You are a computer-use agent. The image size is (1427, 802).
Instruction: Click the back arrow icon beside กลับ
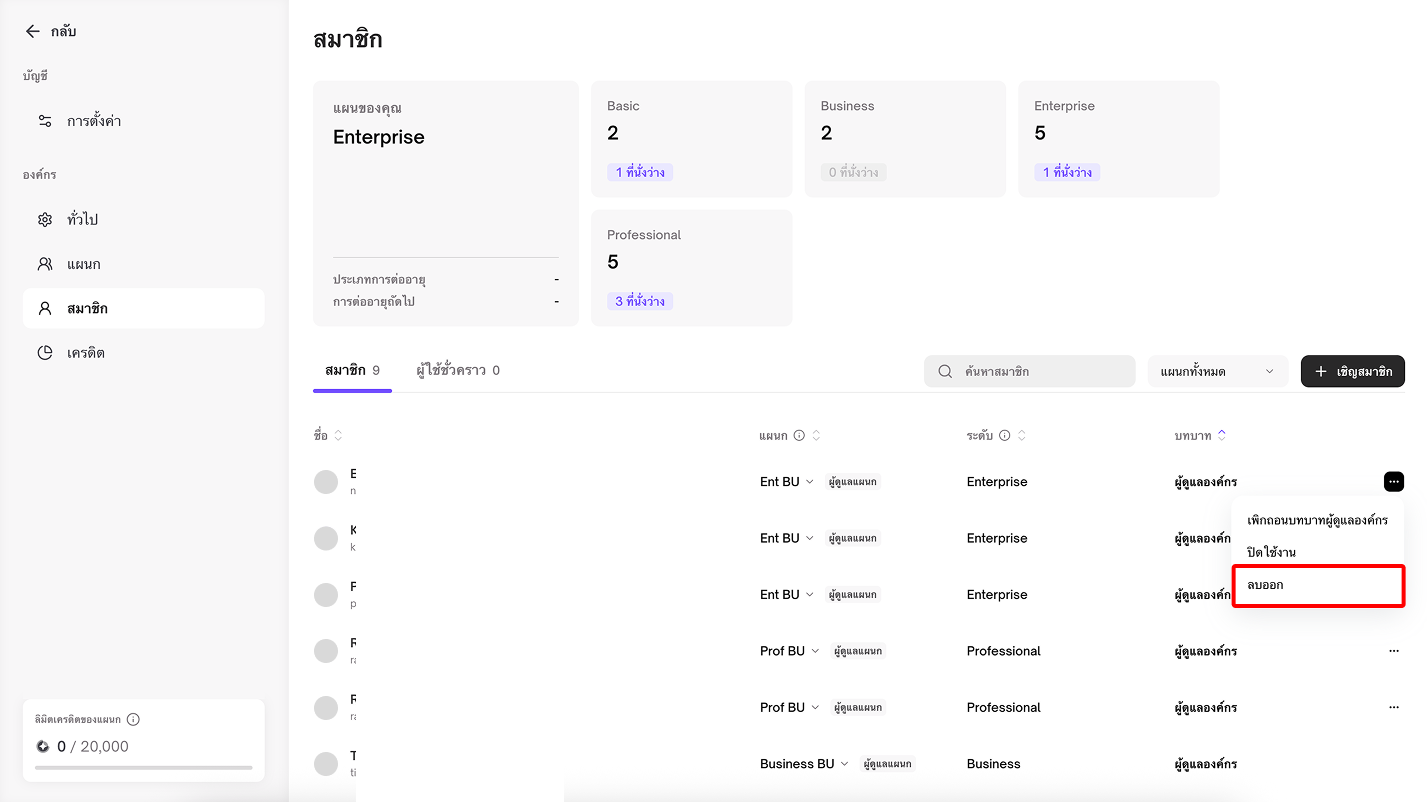[x=33, y=32]
